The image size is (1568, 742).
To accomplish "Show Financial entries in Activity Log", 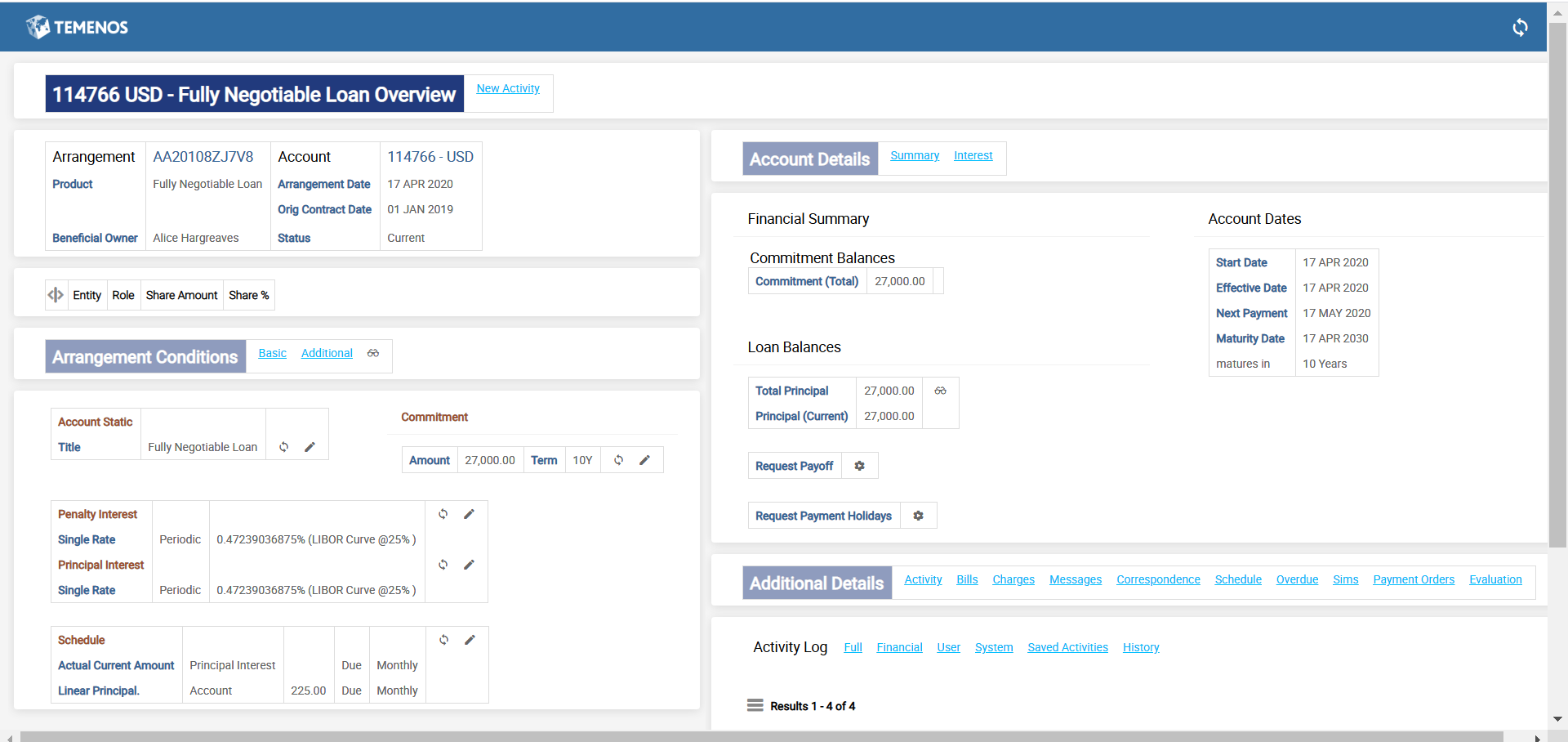I will tap(899, 647).
